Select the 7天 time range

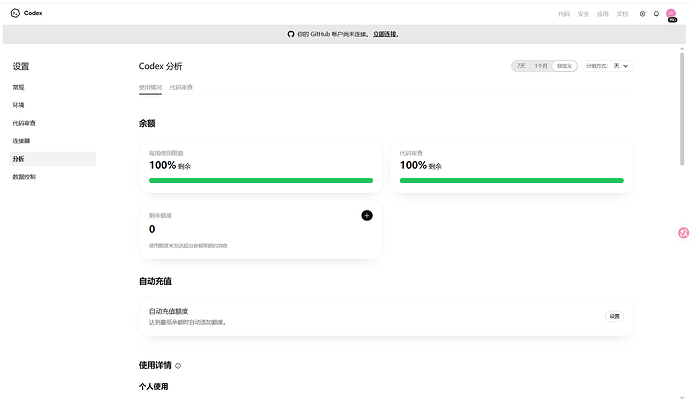(x=521, y=66)
